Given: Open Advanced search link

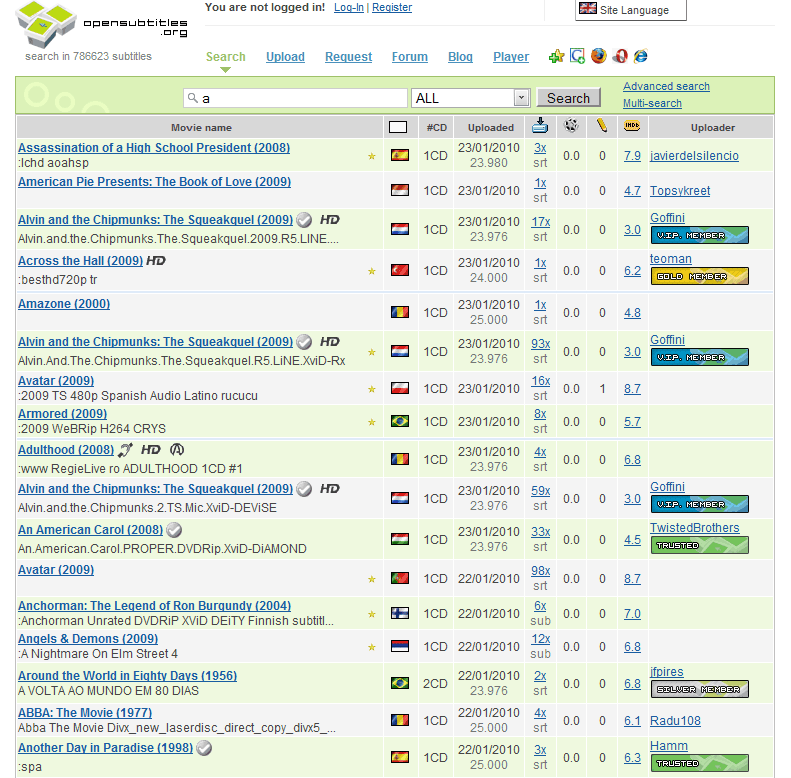Looking at the screenshot, I should [x=666, y=86].
